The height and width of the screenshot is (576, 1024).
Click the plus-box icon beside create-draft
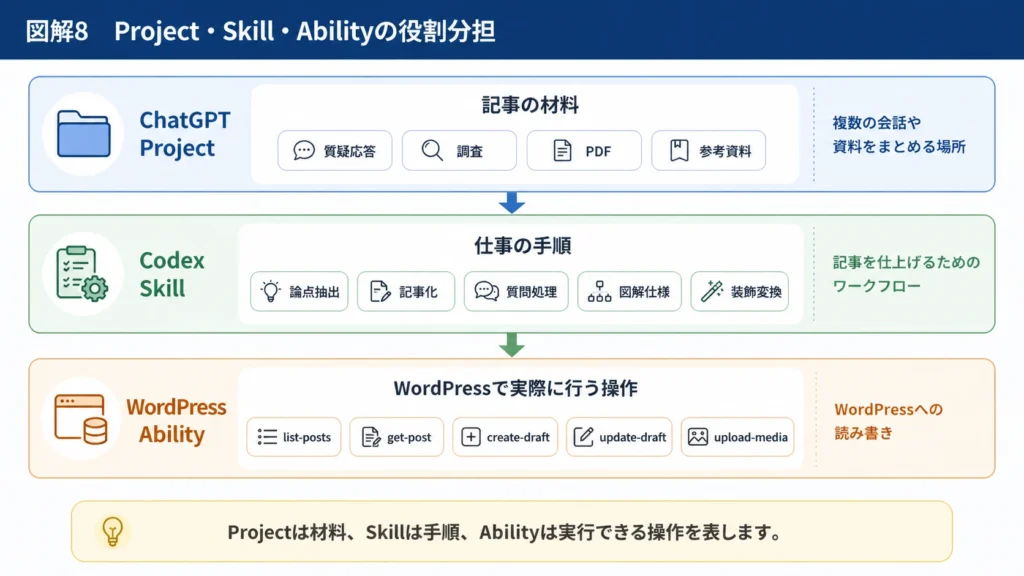471,437
